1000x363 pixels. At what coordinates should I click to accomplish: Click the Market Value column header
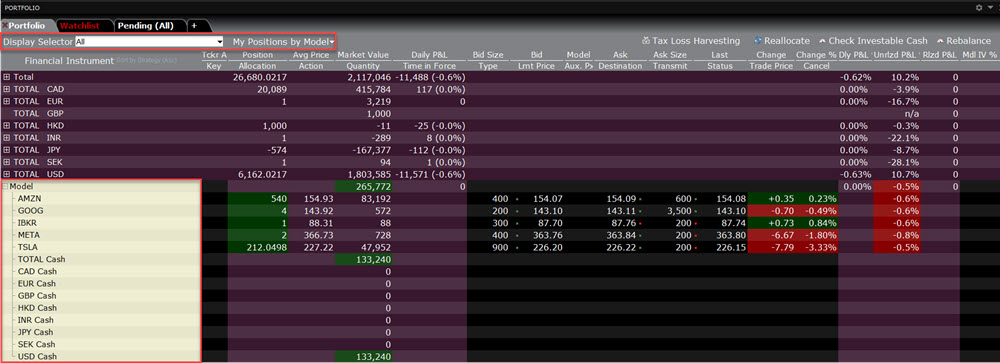coord(363,55)
